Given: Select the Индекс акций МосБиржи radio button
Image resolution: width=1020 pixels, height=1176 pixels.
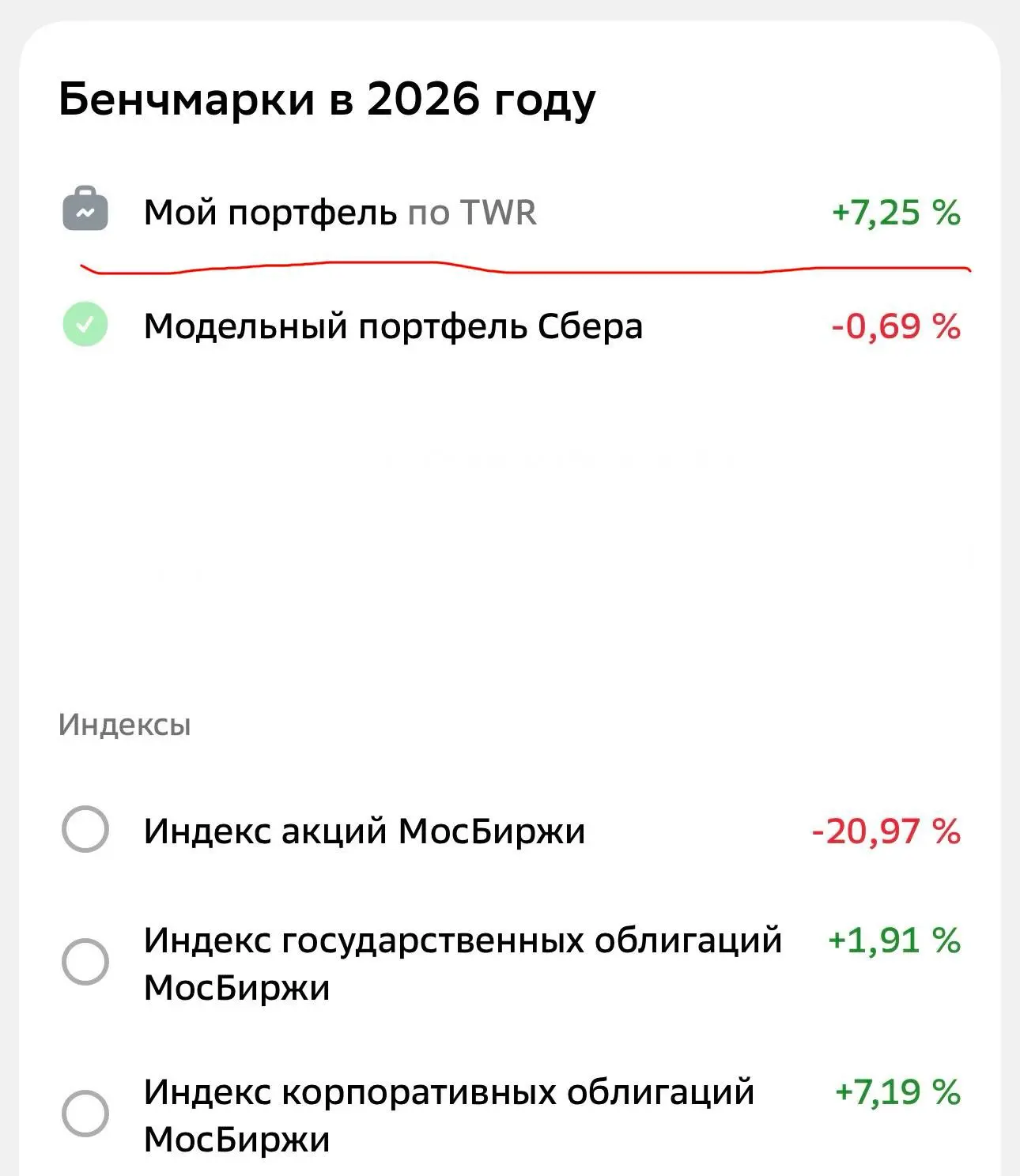Looking at the screenshot, I should tap(85, 829).
